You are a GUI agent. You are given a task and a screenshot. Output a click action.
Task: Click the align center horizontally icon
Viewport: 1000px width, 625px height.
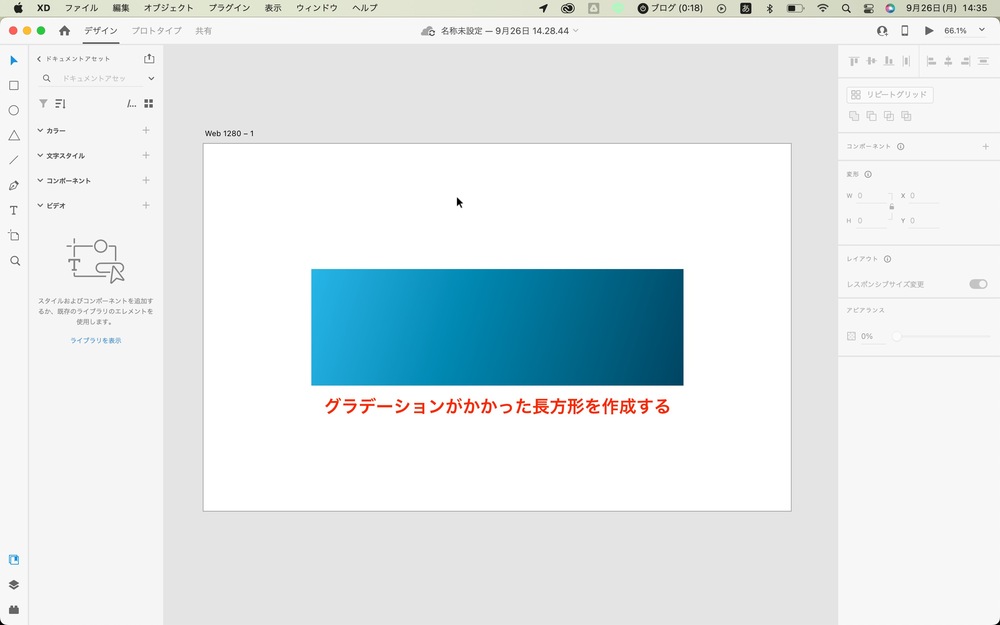948,61
